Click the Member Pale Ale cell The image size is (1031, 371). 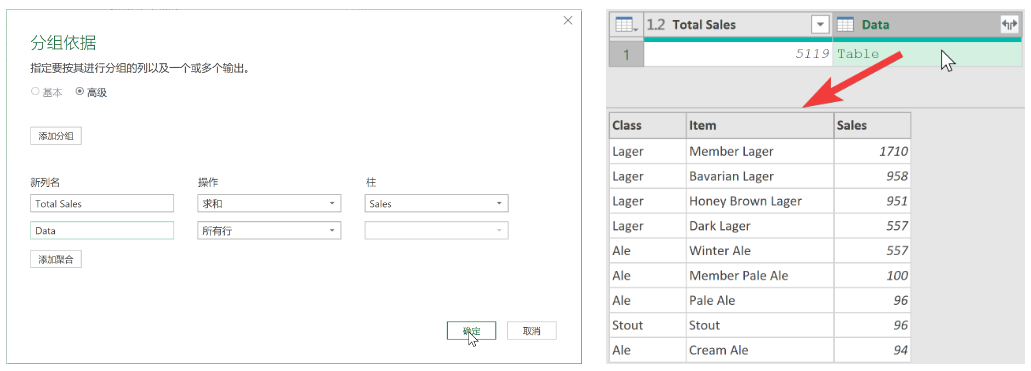(760, 276)
